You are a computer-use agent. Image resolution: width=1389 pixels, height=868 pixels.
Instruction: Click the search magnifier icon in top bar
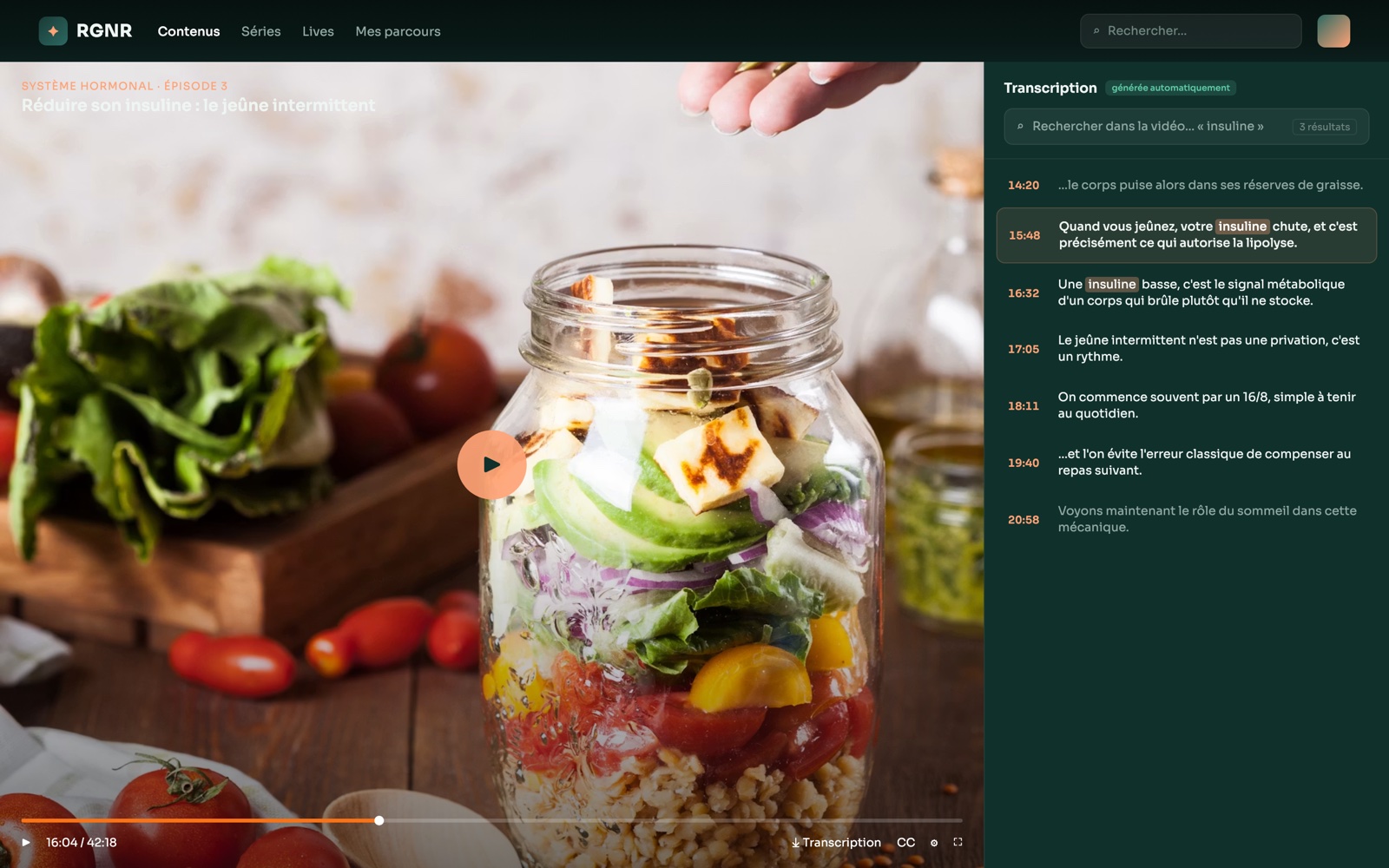pos(1096,31)
